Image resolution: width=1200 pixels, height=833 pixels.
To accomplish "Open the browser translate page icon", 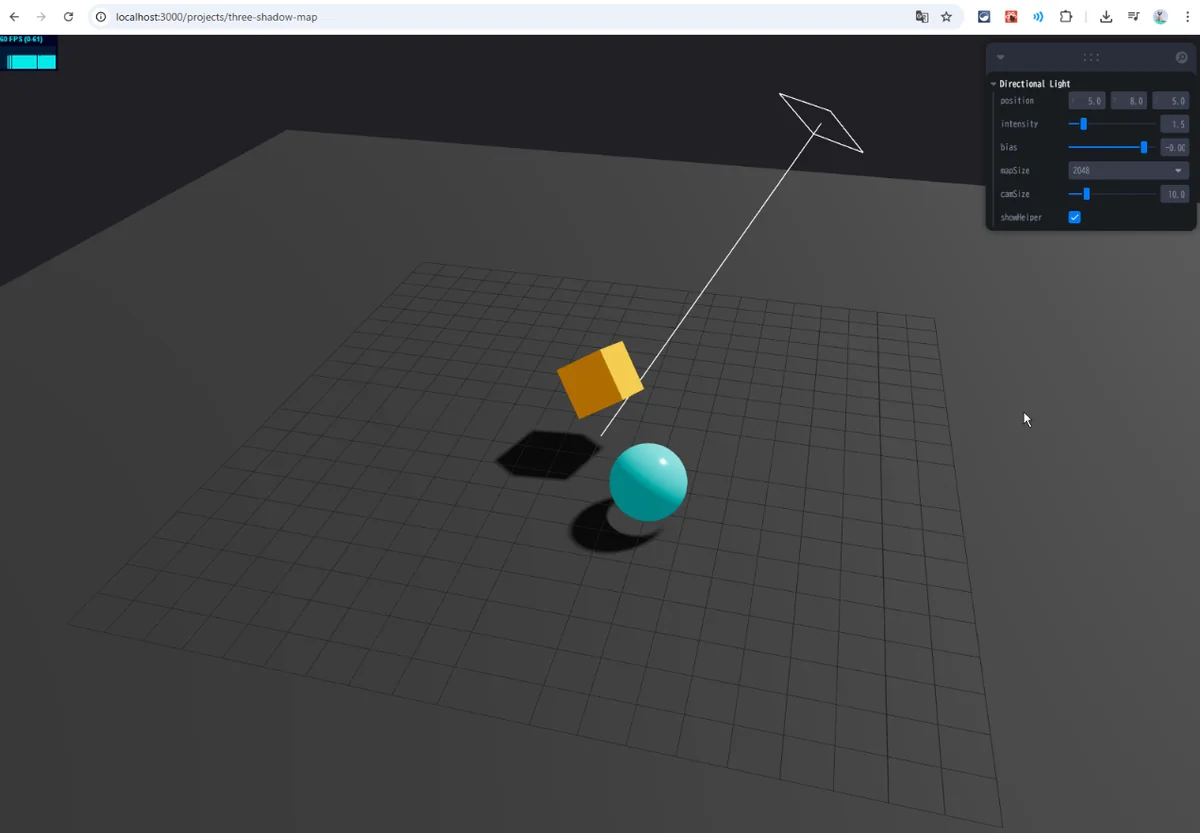I will (x=921, y=17).
